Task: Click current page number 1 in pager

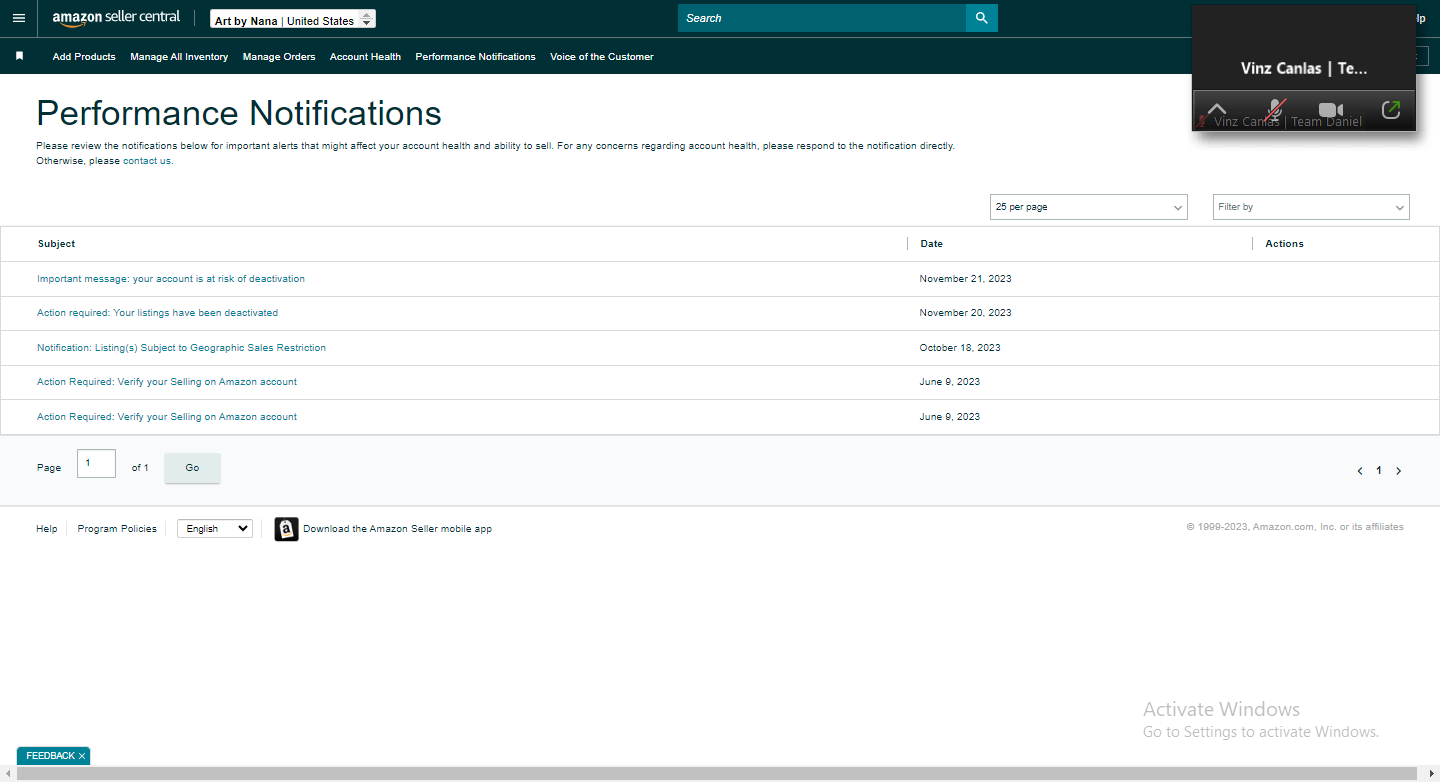Action: tap(1379, 471)
